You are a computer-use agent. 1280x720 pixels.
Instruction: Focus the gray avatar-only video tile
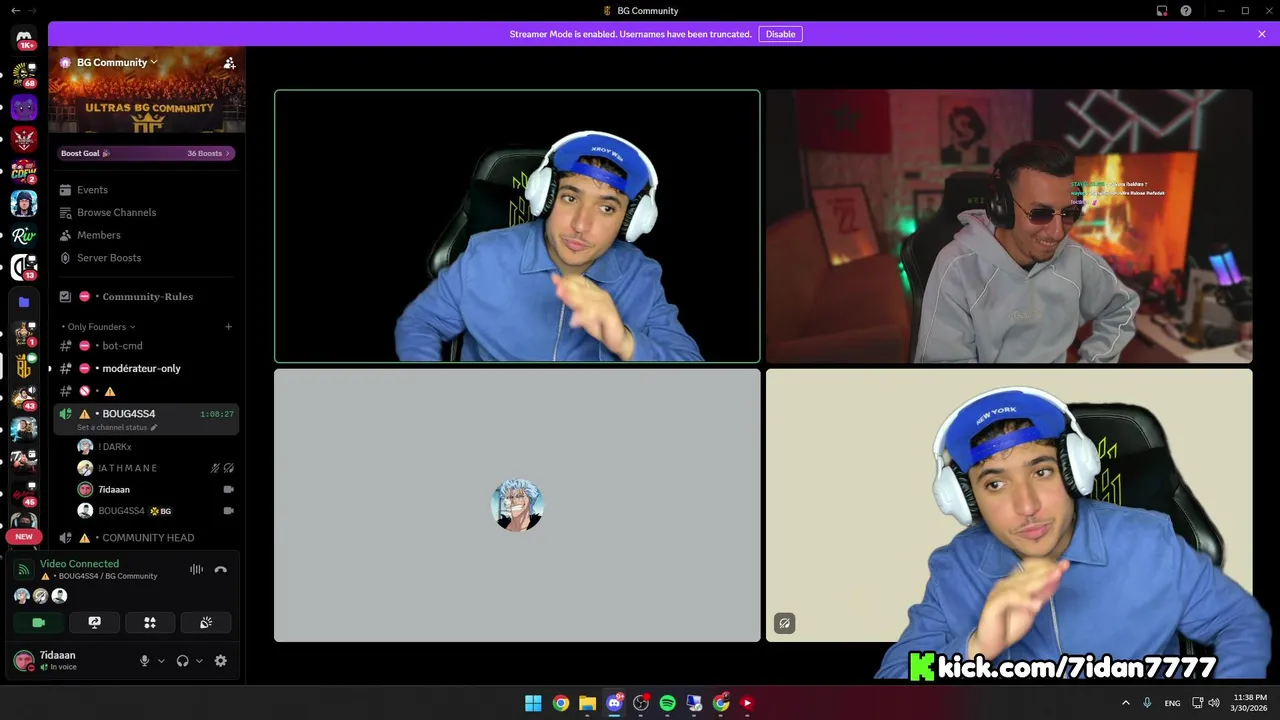[517, 505]
